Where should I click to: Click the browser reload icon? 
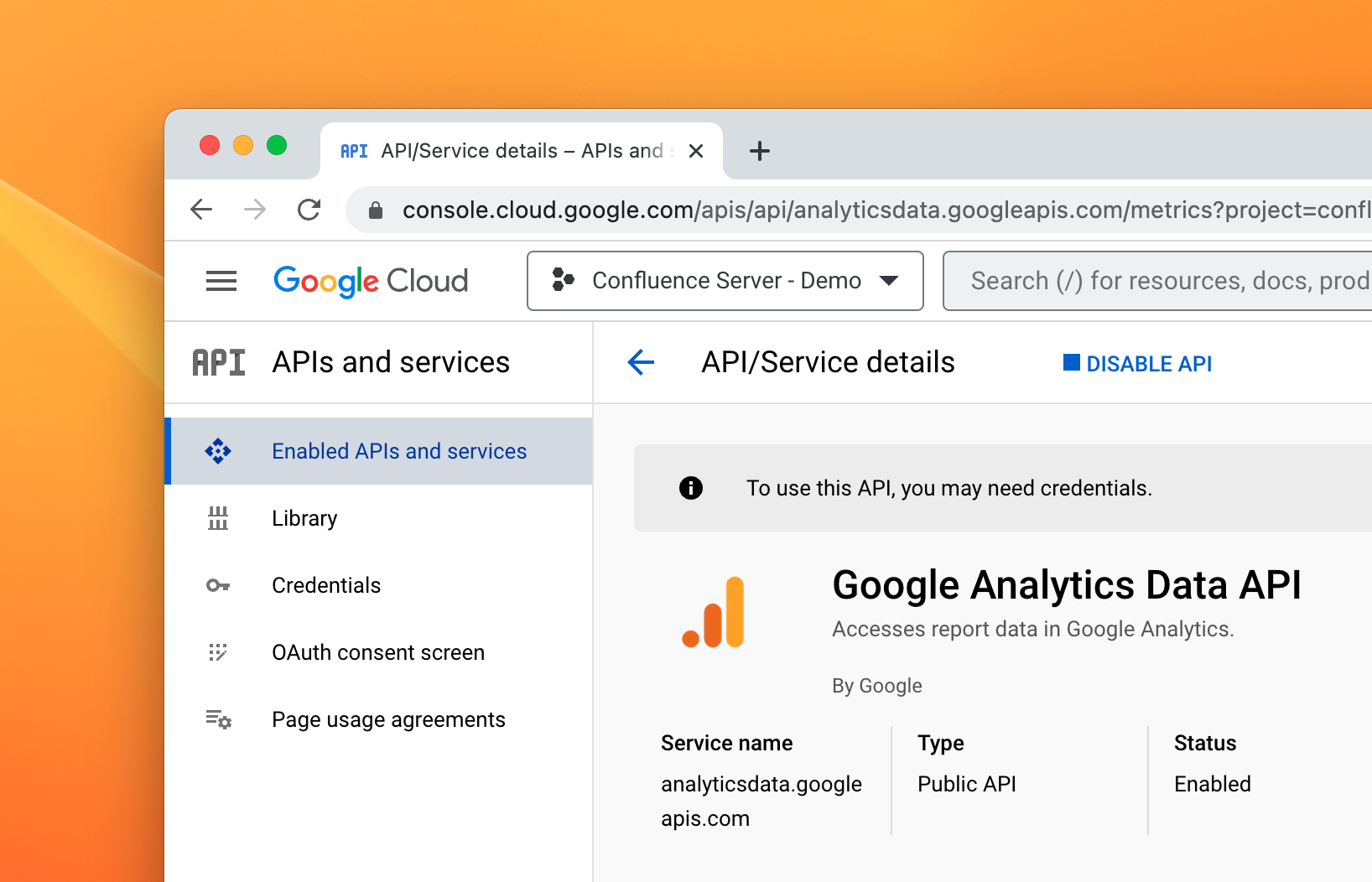309,210
